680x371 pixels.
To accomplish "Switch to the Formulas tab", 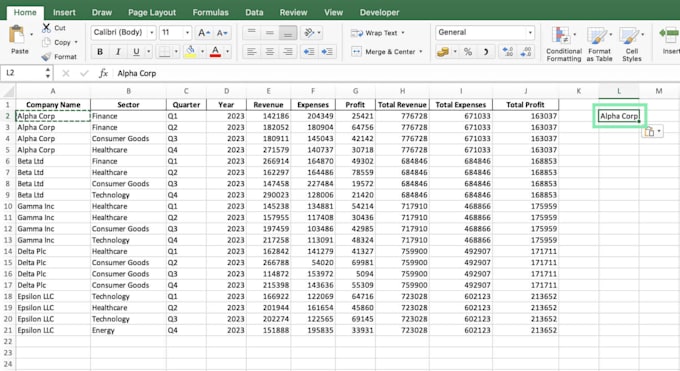I will (210, 13).
